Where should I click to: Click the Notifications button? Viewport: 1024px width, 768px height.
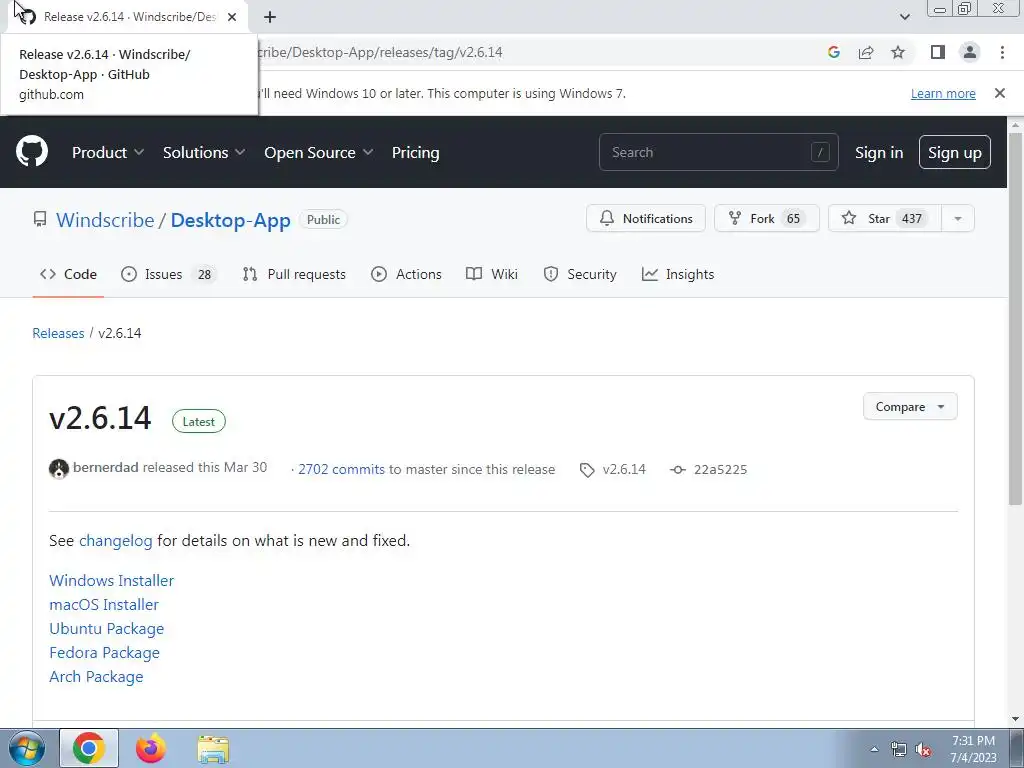coord(646,218)
